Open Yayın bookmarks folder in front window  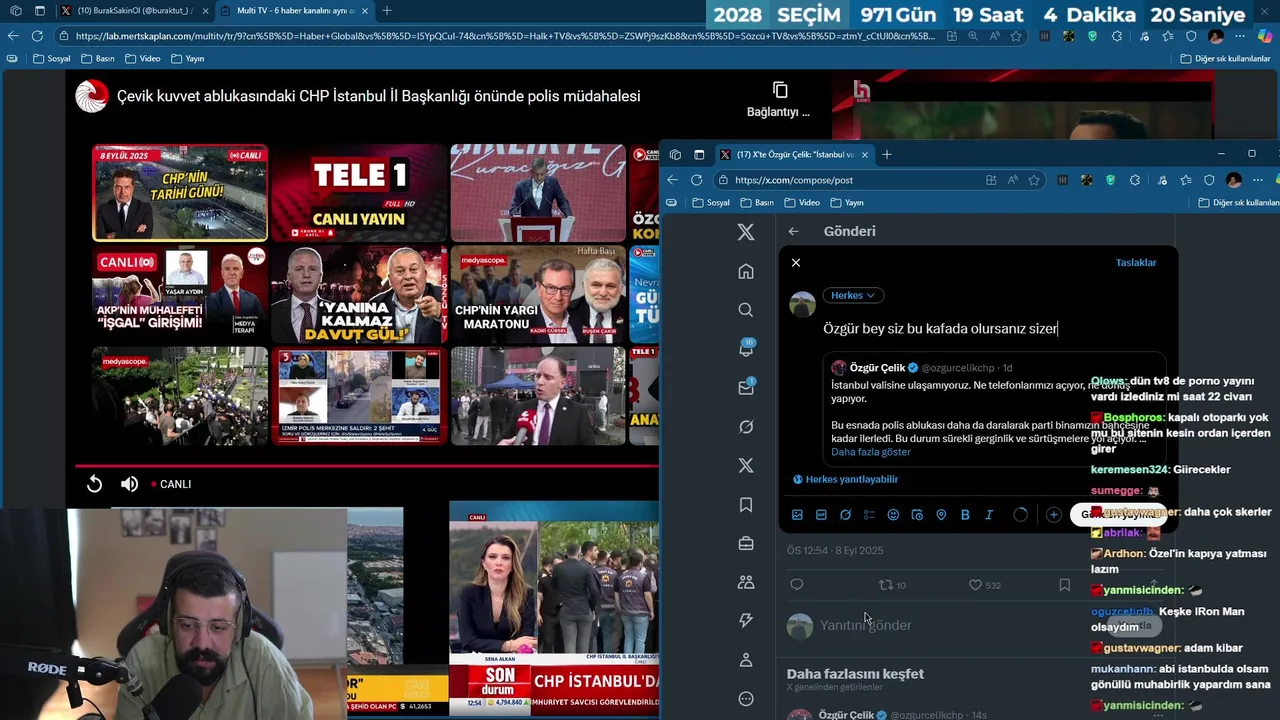tap(848, 202)
